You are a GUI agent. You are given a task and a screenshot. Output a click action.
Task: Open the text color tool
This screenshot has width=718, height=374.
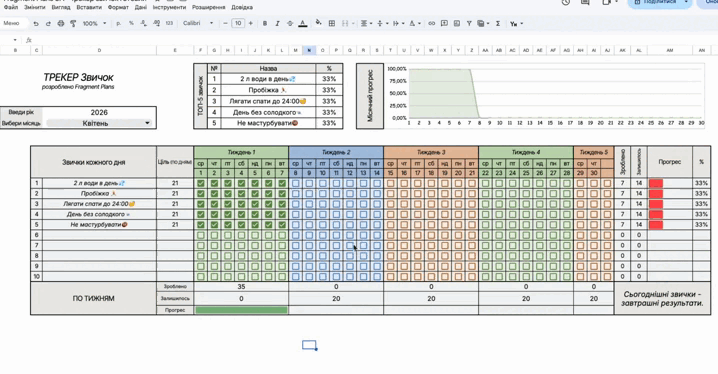tap(303, 23)
